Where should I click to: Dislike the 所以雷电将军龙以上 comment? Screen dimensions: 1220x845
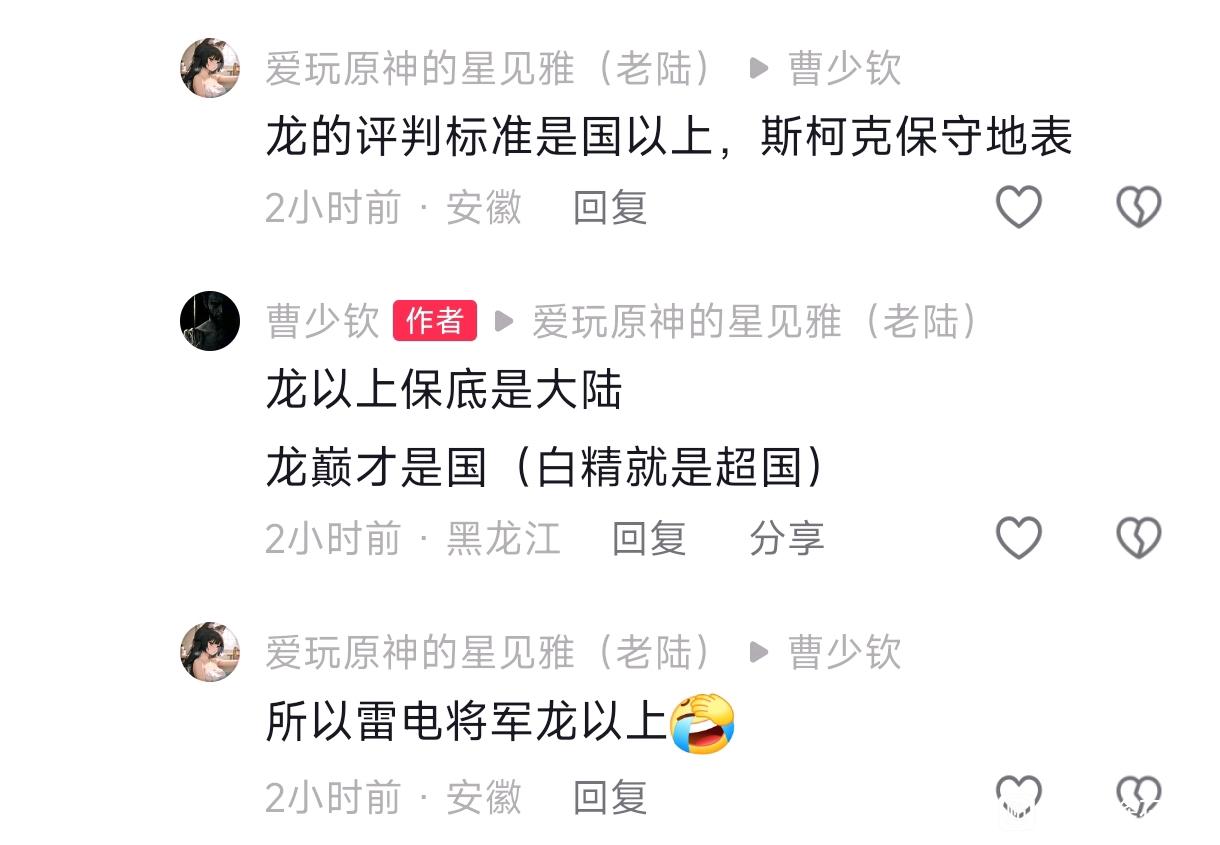click(x=1139, y=797)
